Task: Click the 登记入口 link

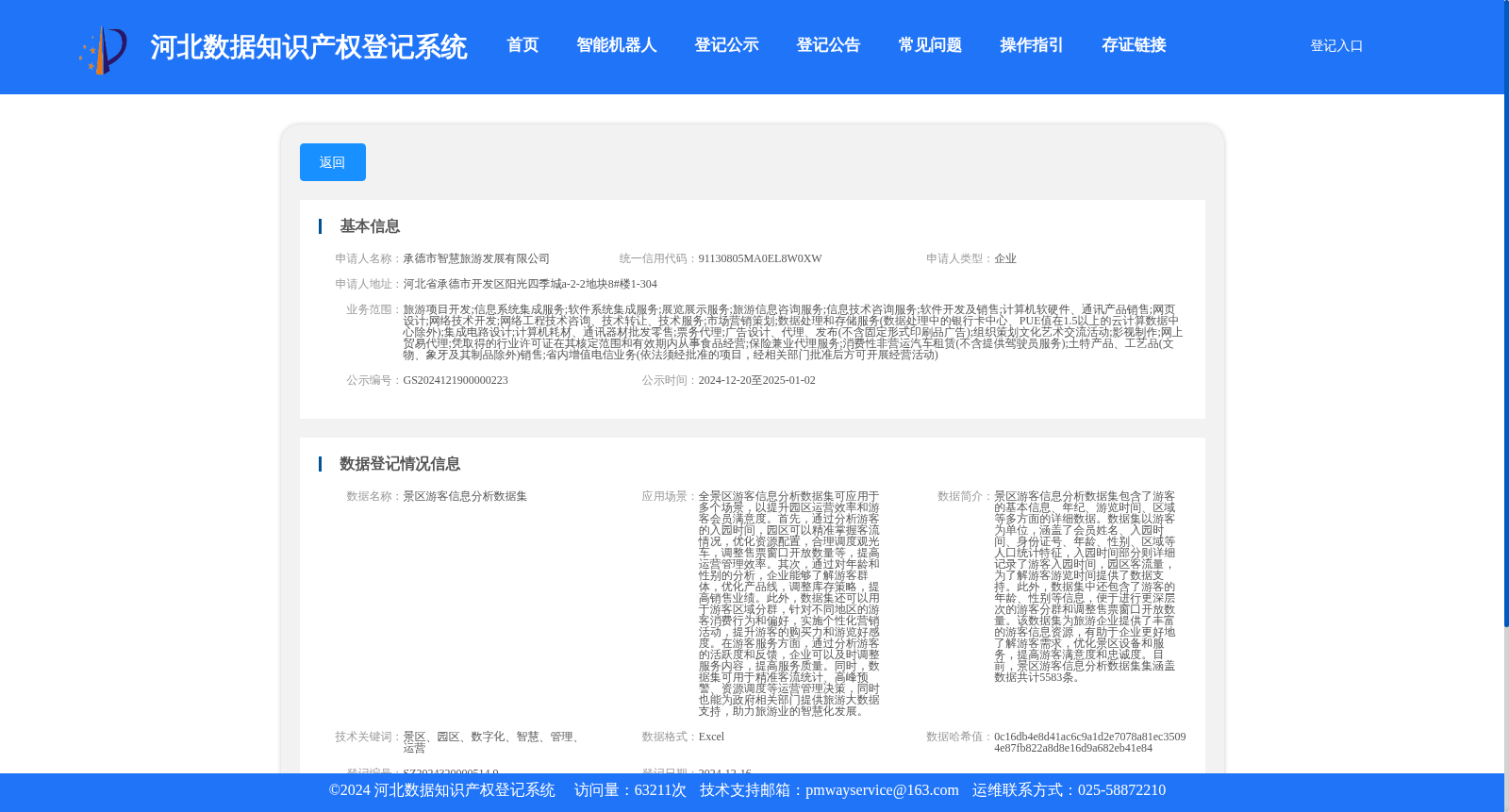Action: pos(1336,45)
